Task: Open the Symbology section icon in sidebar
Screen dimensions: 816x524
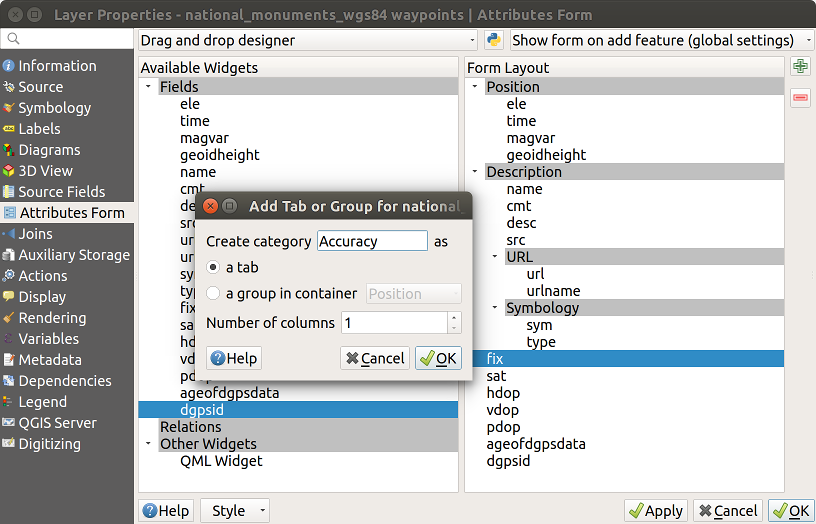Action: click(x=9, y=108)
